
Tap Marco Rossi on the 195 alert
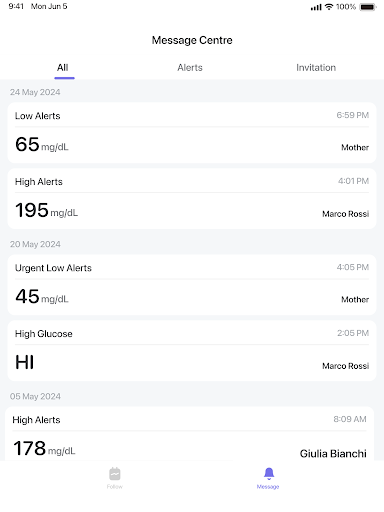click(345, 214)
